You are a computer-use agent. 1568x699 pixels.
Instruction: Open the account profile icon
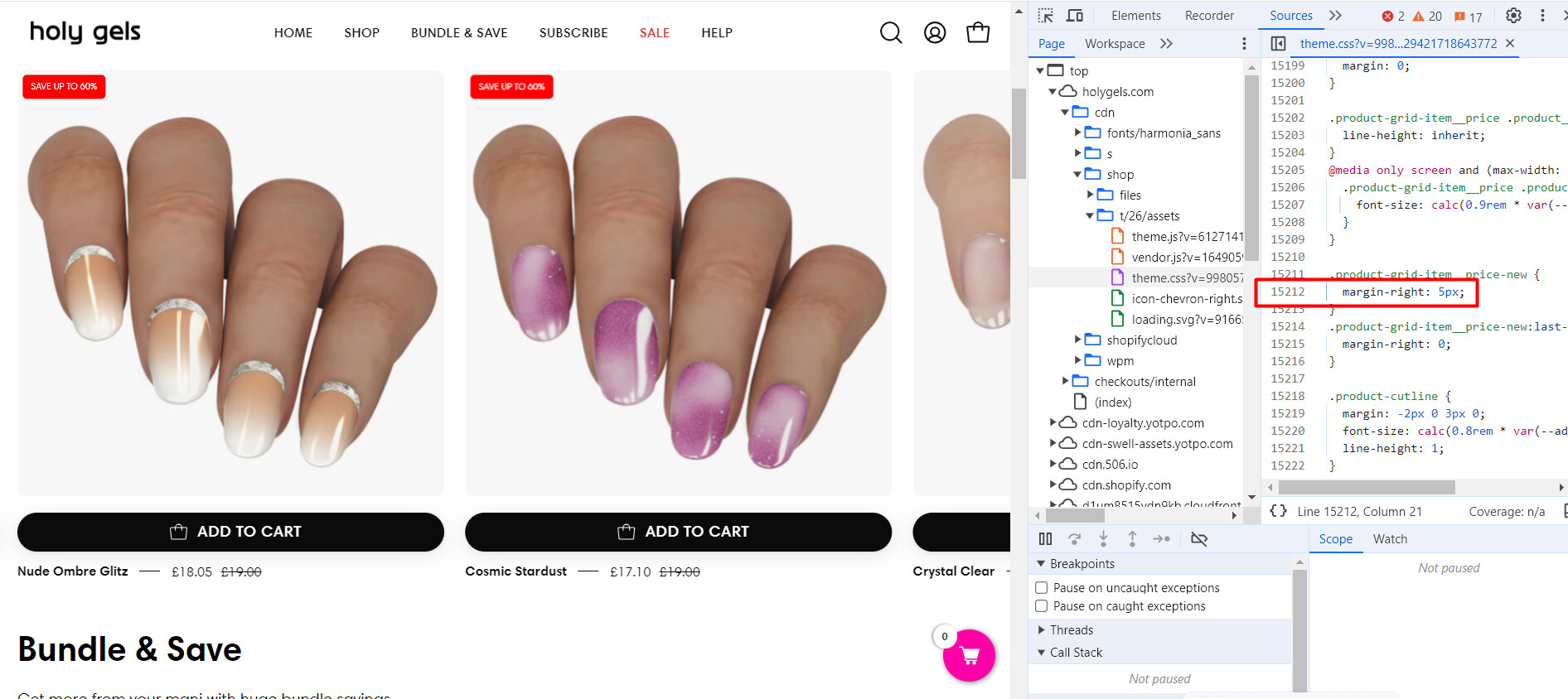pyautogui.click(x=935, y=33)
